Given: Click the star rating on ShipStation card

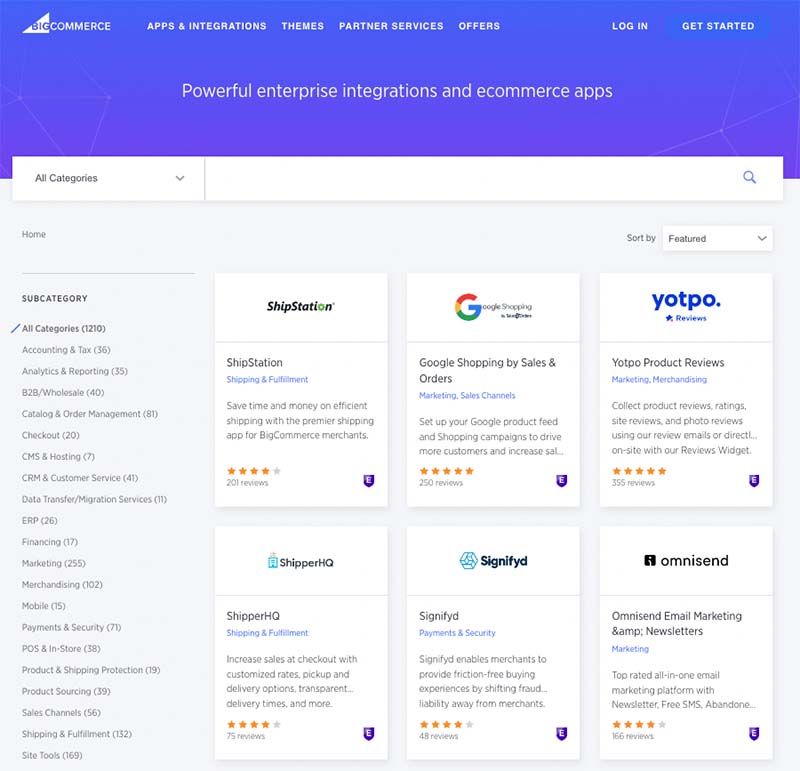Looking at the screenshot, I should (254, 471).
